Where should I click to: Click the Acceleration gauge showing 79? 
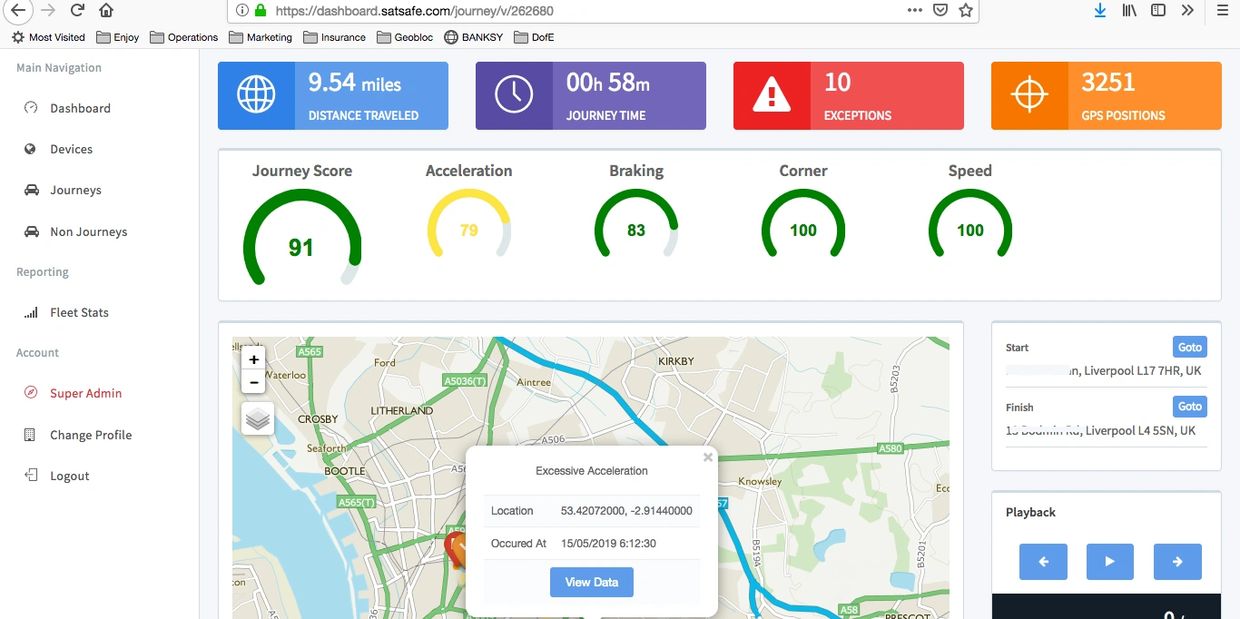tap(469, 225)
